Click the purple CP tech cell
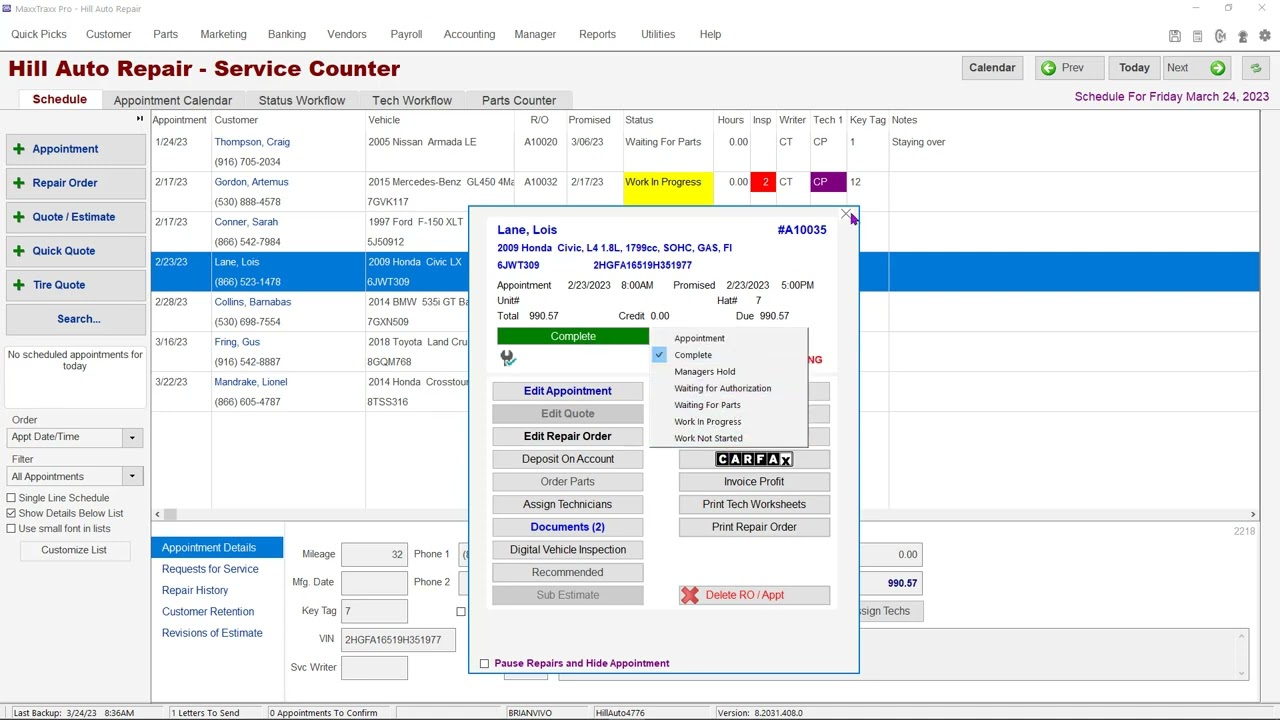 click(x=828, y=182)
